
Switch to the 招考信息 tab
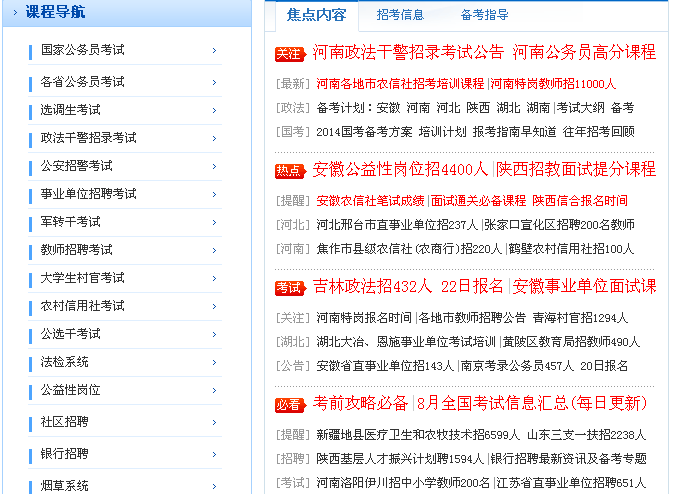[x=400, y=15]
